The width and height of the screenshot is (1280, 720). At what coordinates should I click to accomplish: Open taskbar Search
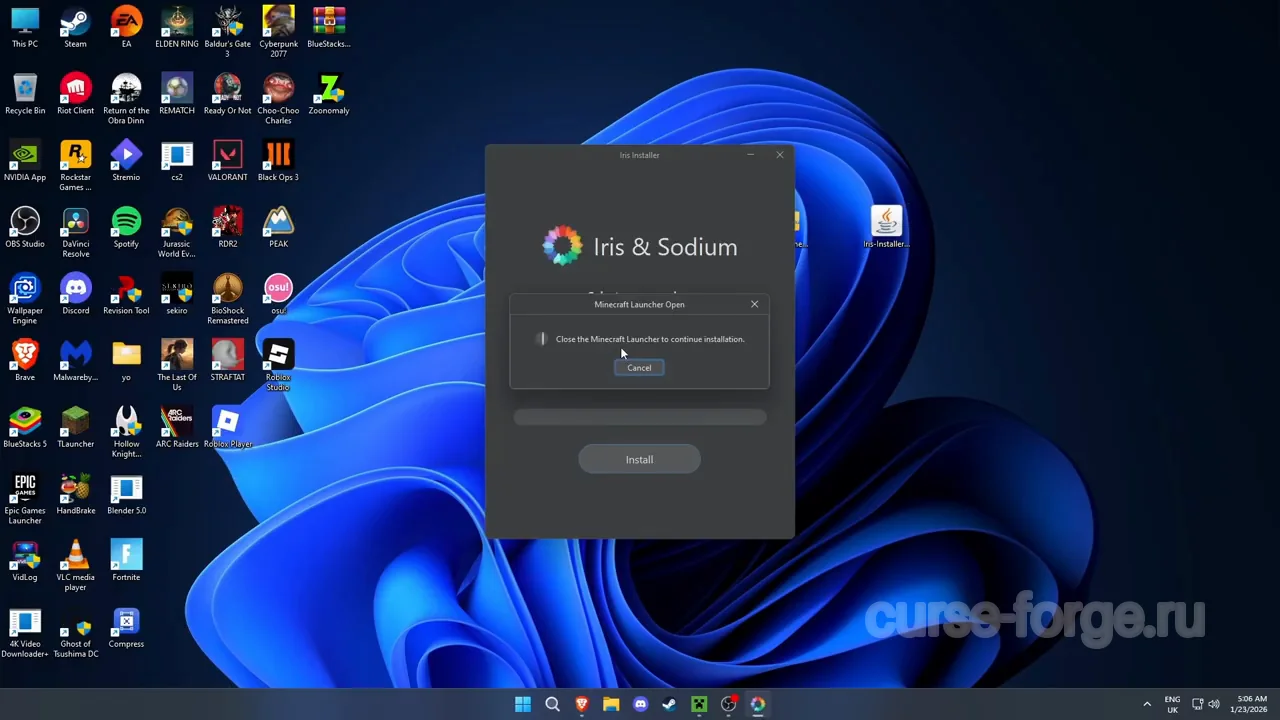[552, 704]
